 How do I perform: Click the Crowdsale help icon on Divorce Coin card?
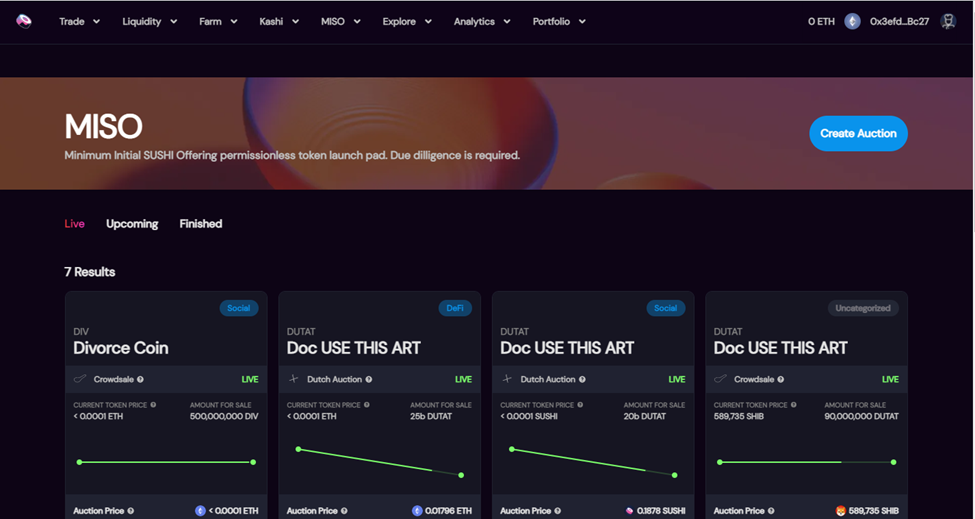pos(141,379)
